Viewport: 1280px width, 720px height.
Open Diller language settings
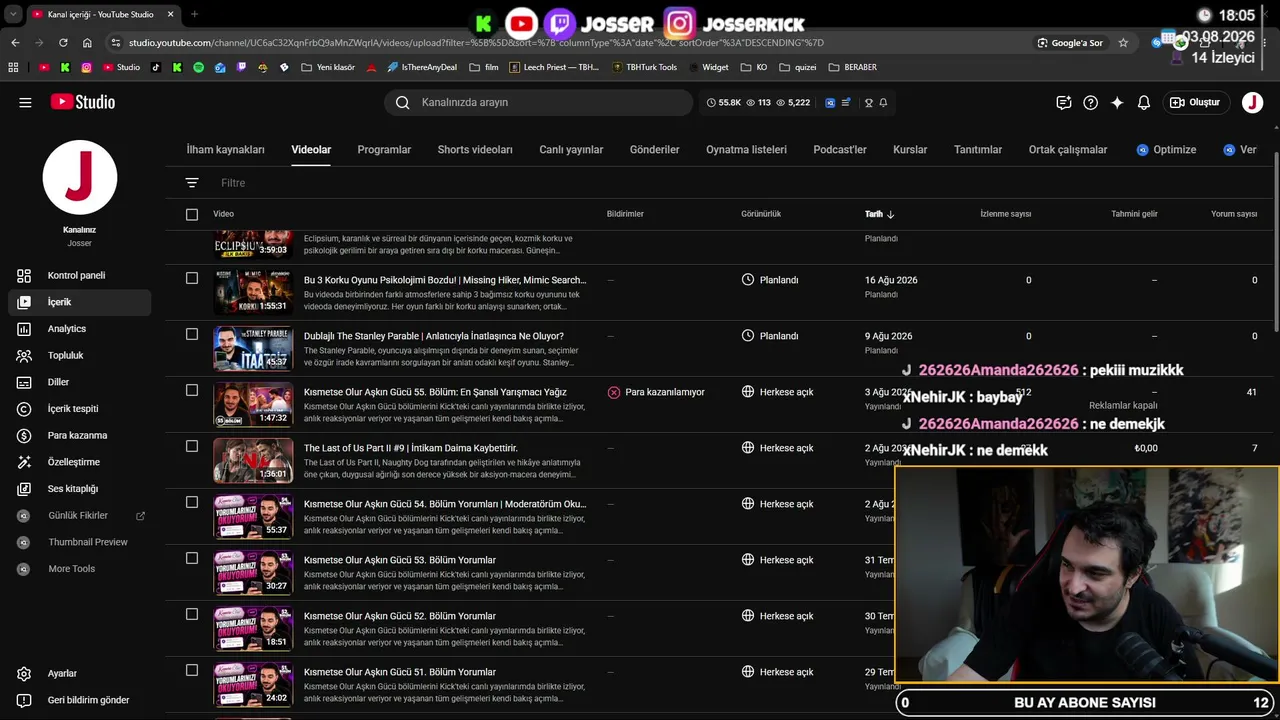click(x=58, y=382)
